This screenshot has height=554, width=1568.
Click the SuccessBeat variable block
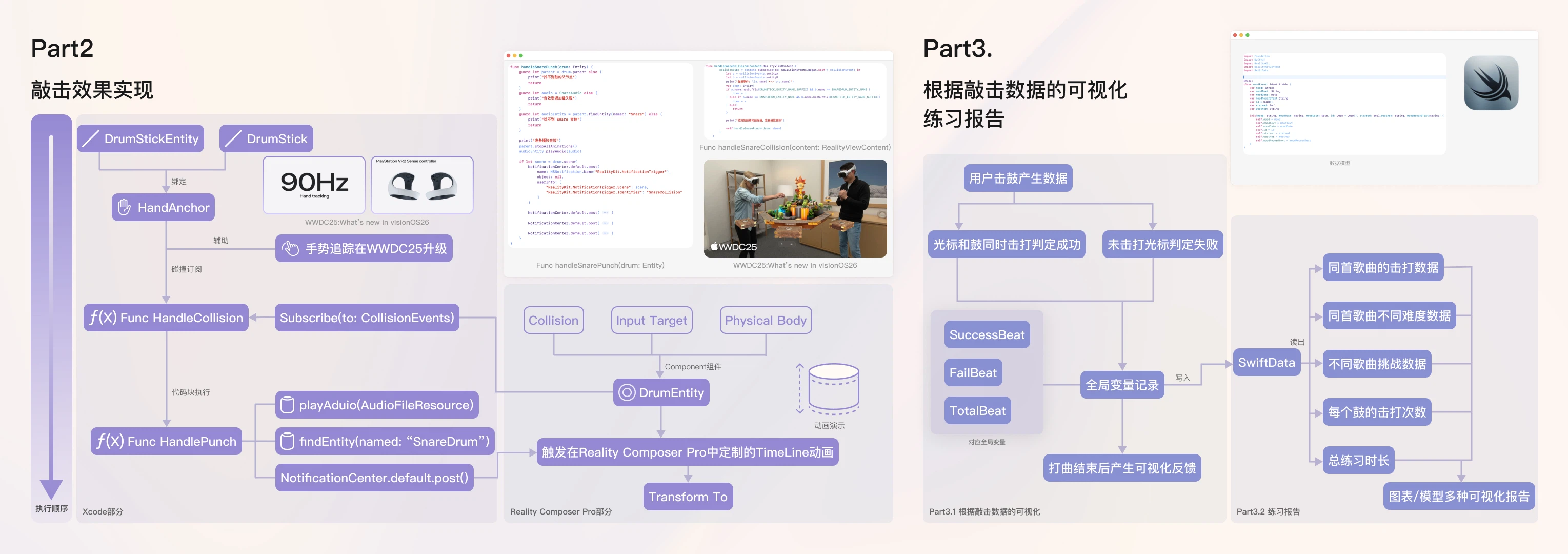(x=986, y=335)
